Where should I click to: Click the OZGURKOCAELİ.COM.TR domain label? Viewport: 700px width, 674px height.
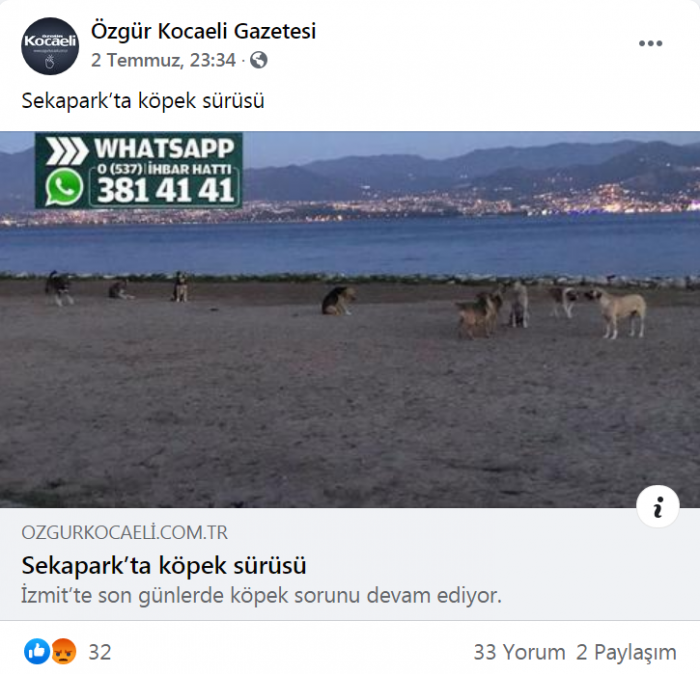point(125,533)
